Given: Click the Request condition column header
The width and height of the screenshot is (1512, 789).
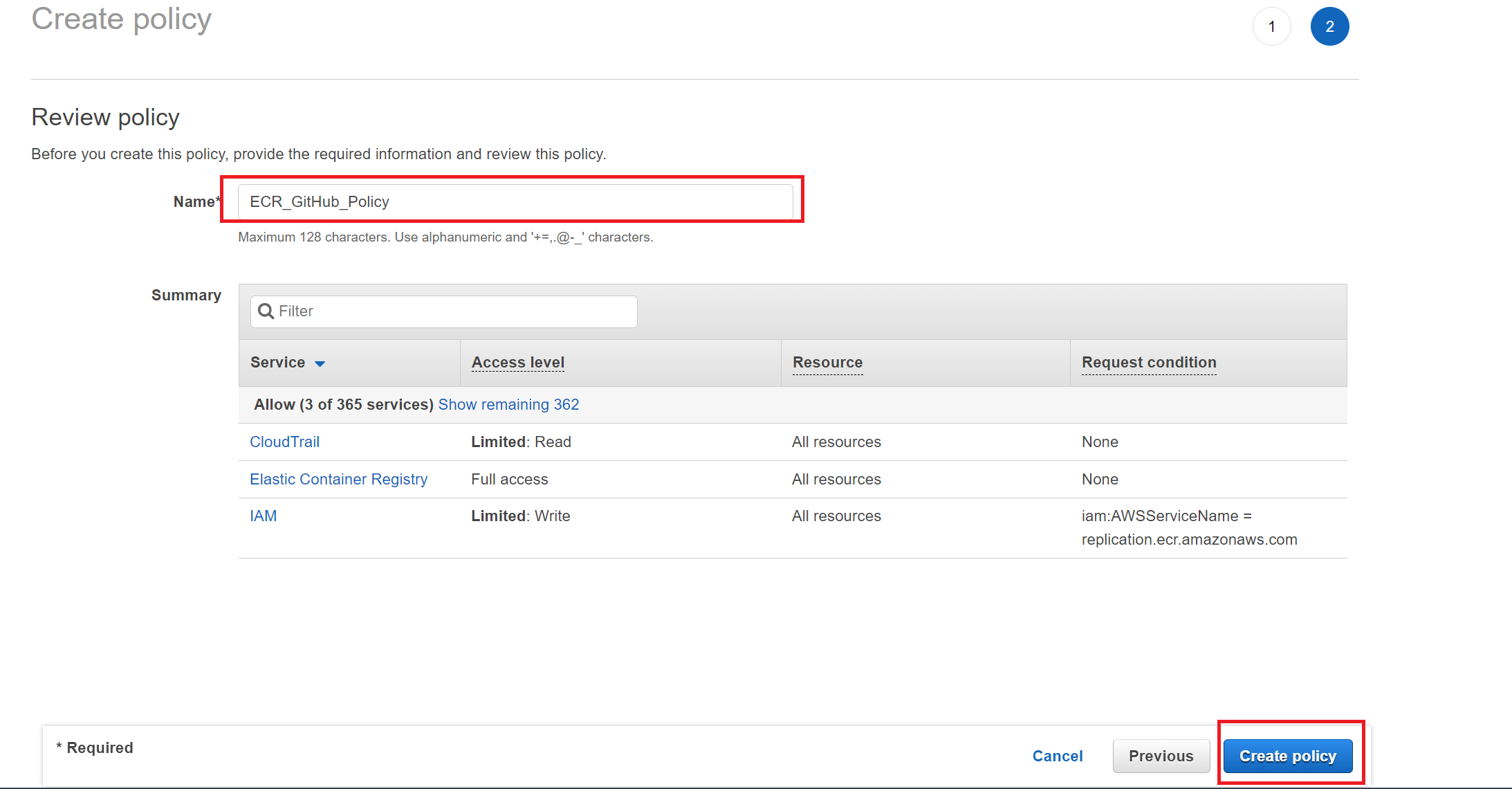Looking at the screenshot, I should 1148,363.
